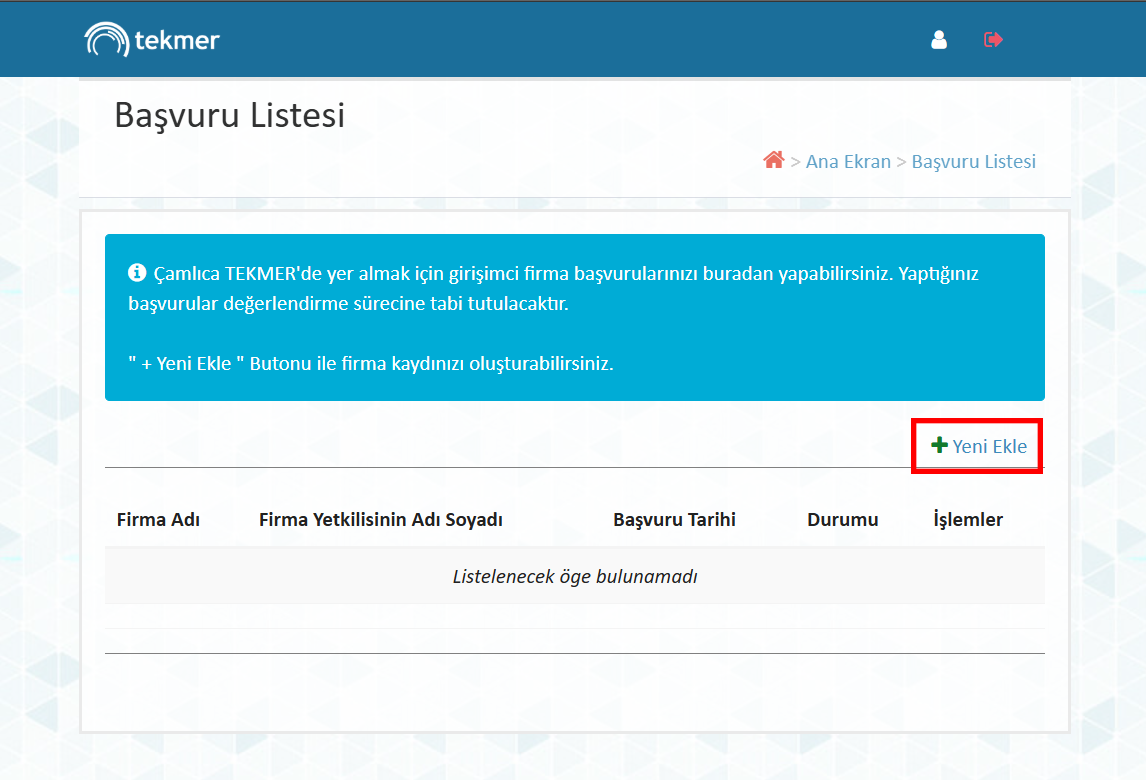Image resolution: width=1146 pixels, height=780 pixels.
Task: Click the red logout icon
Action: tap(993, 39)
